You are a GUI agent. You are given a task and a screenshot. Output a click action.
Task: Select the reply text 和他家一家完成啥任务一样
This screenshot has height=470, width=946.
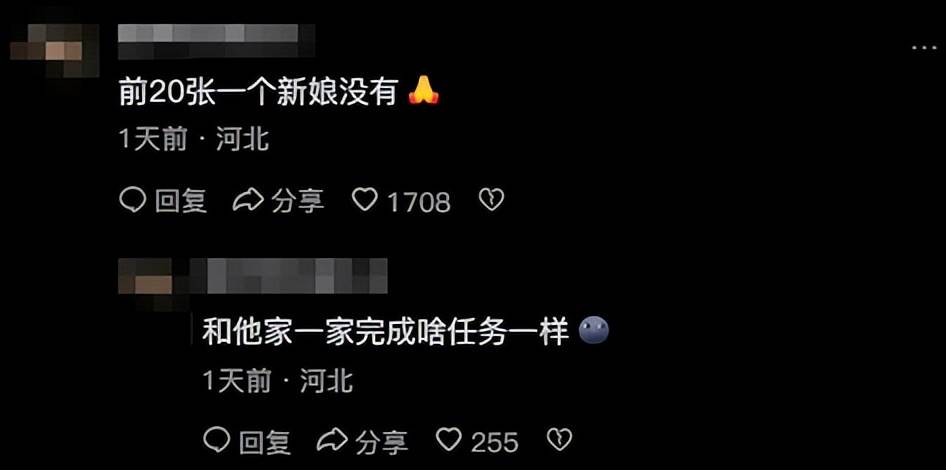pos(386,332)
